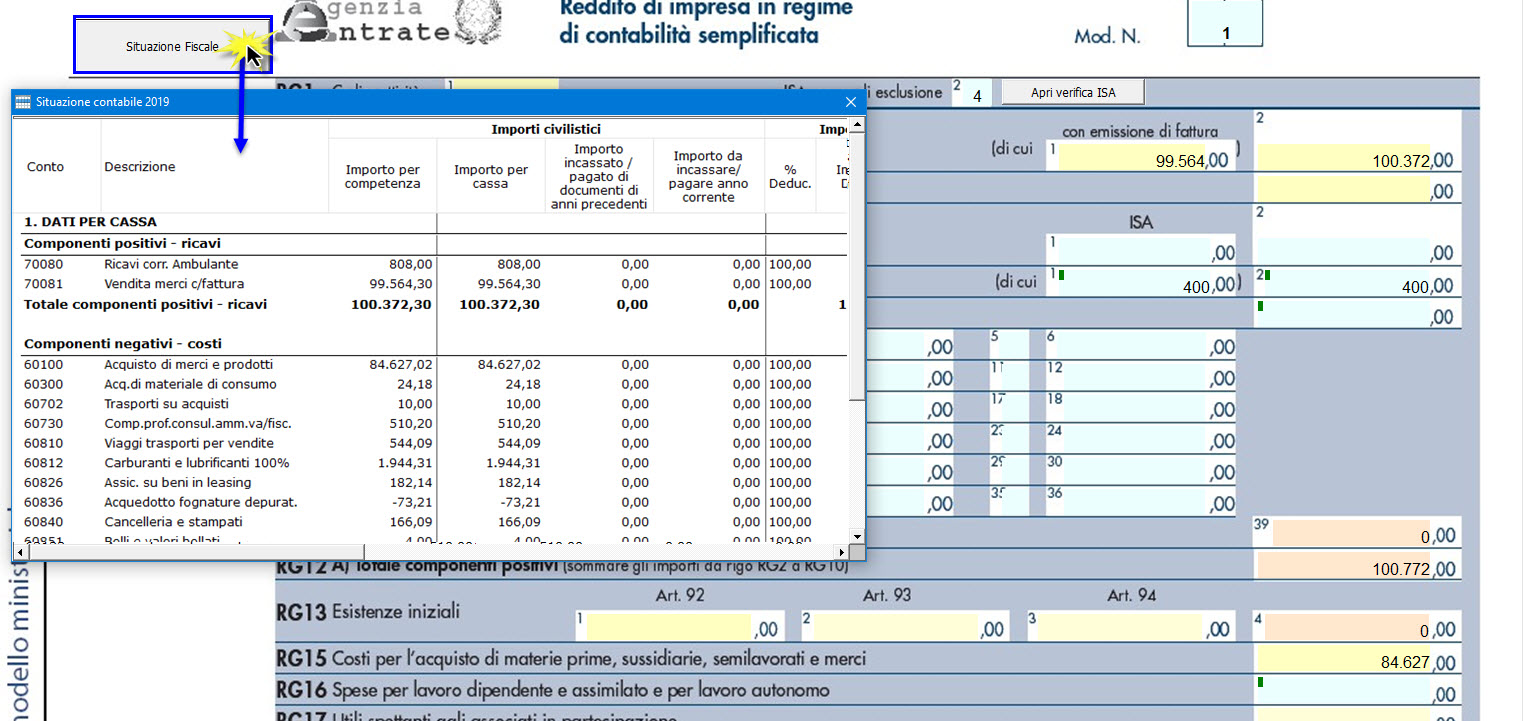Click the popup's vertical scrollbar down arrow
1524x721 pixels.
(x=857, y=535)
